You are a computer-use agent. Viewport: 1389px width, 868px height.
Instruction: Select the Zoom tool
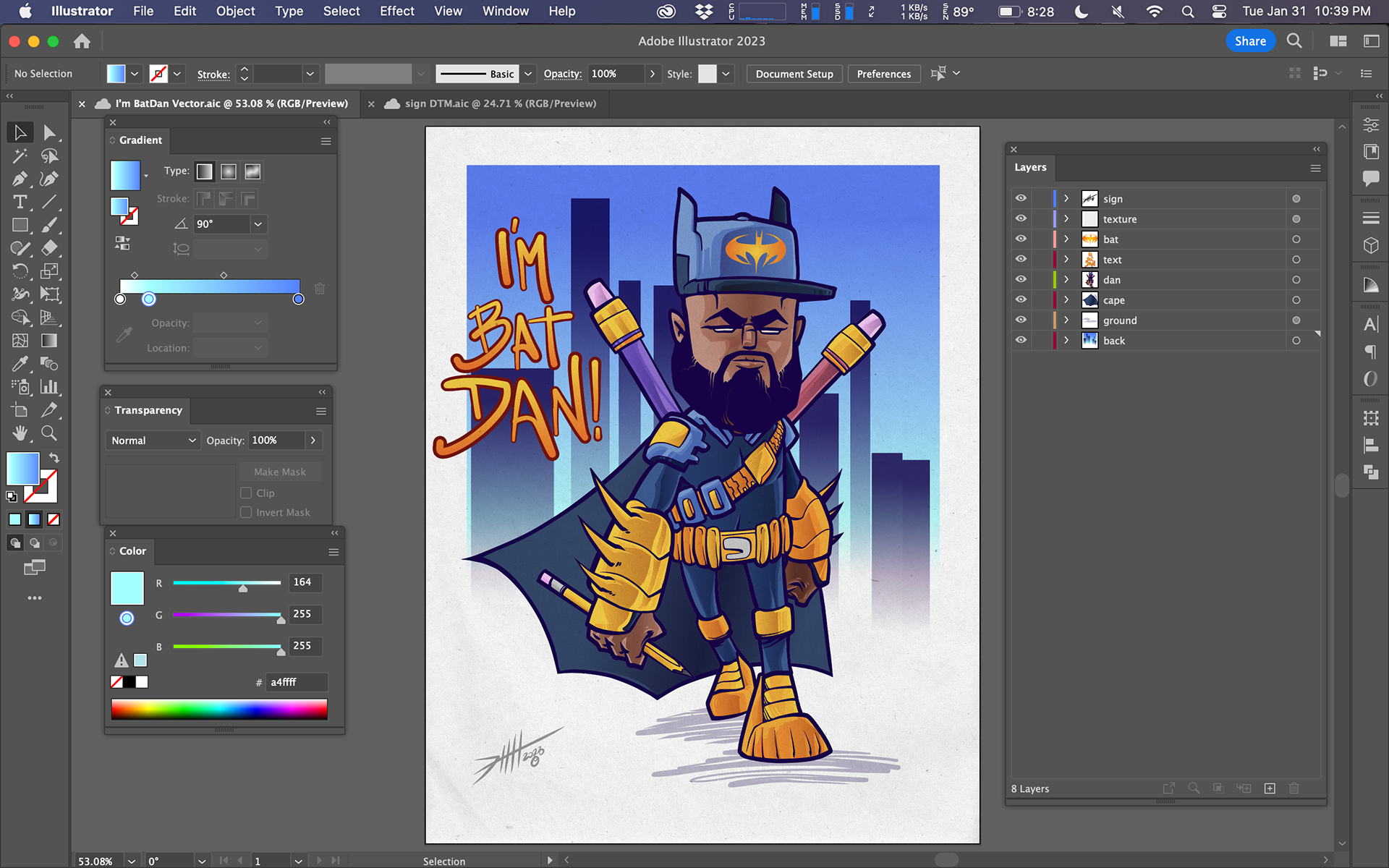[x=49, y=433]
